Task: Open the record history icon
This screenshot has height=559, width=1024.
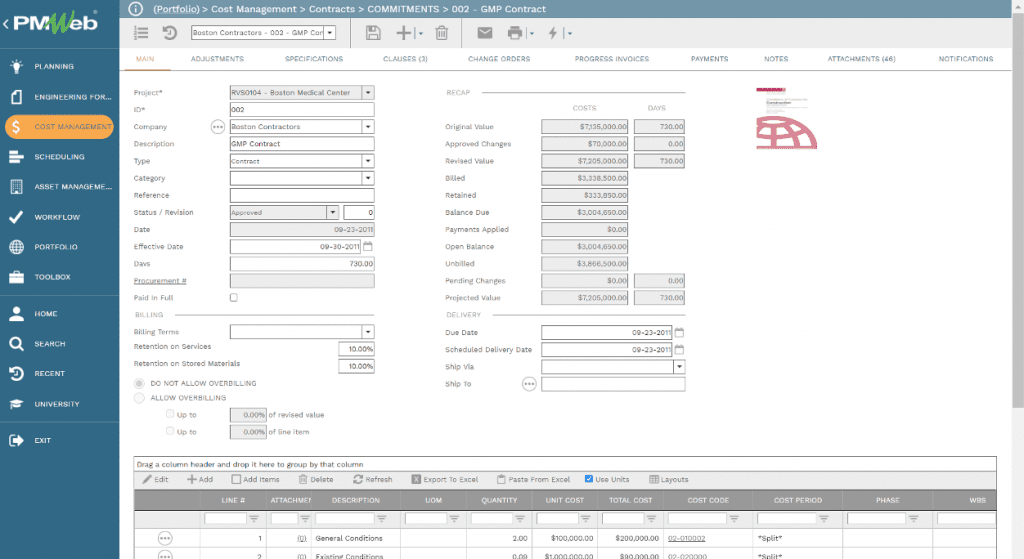Action: (170, 33)
